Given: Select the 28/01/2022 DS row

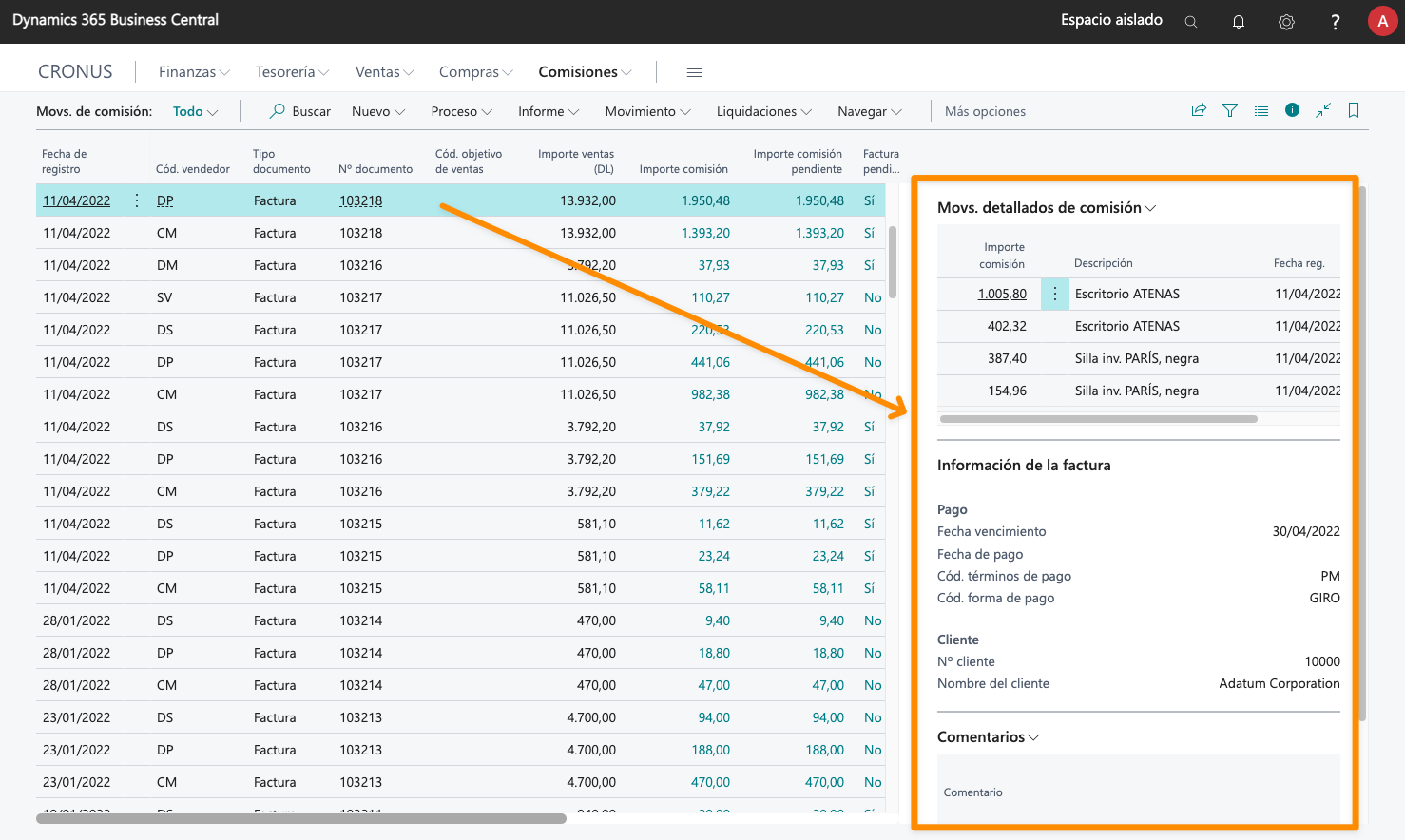Looking at the screenshot, I should point(460,620).
